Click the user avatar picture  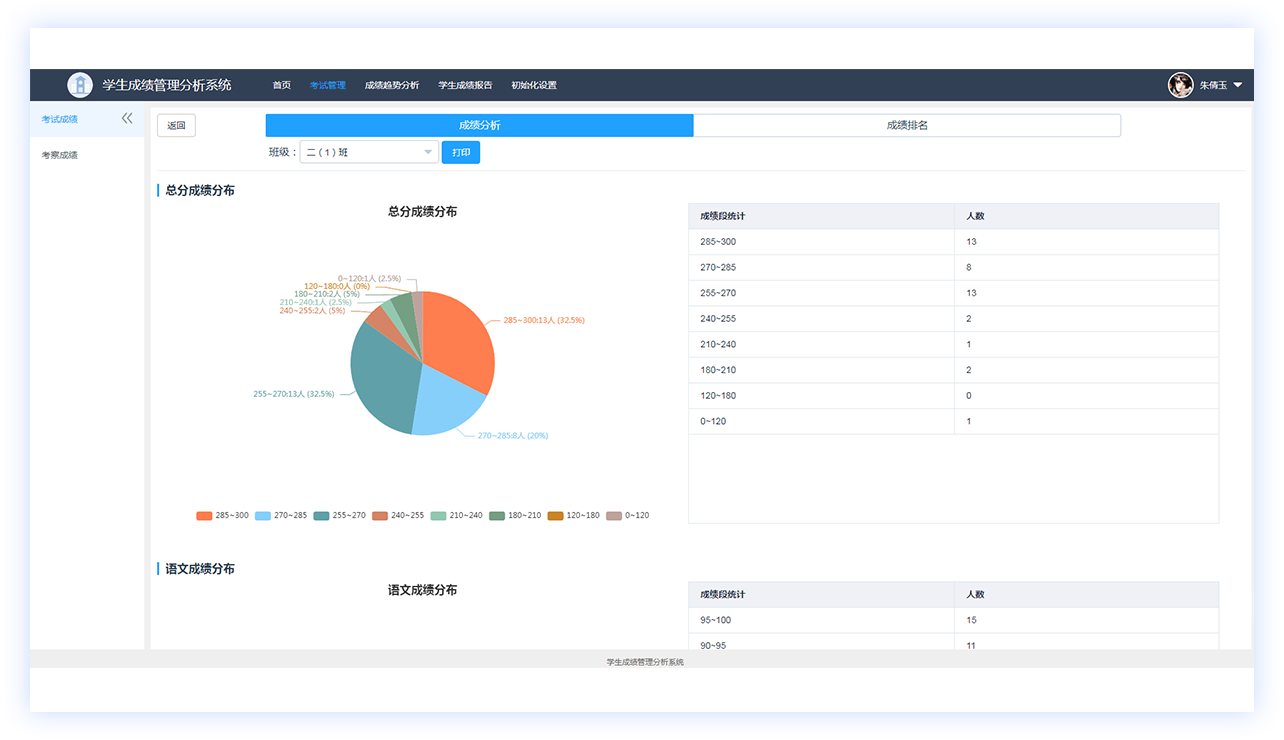coord(1180,85)
